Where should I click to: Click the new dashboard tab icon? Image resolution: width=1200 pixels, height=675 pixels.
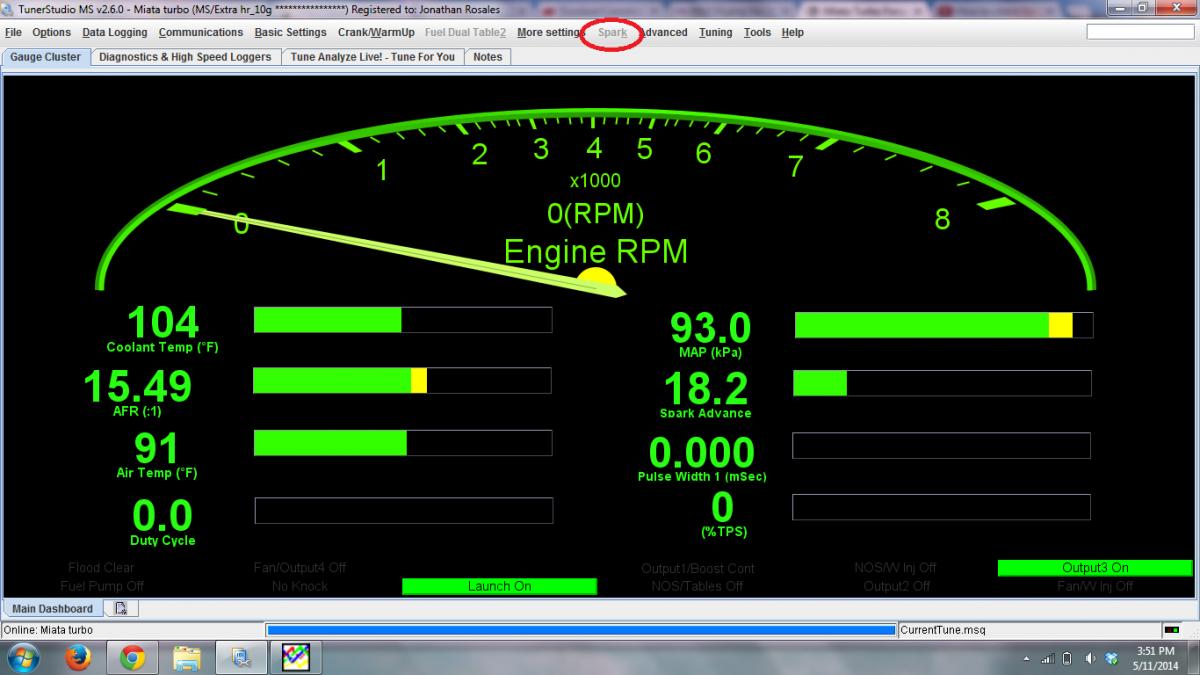point(120,608)
